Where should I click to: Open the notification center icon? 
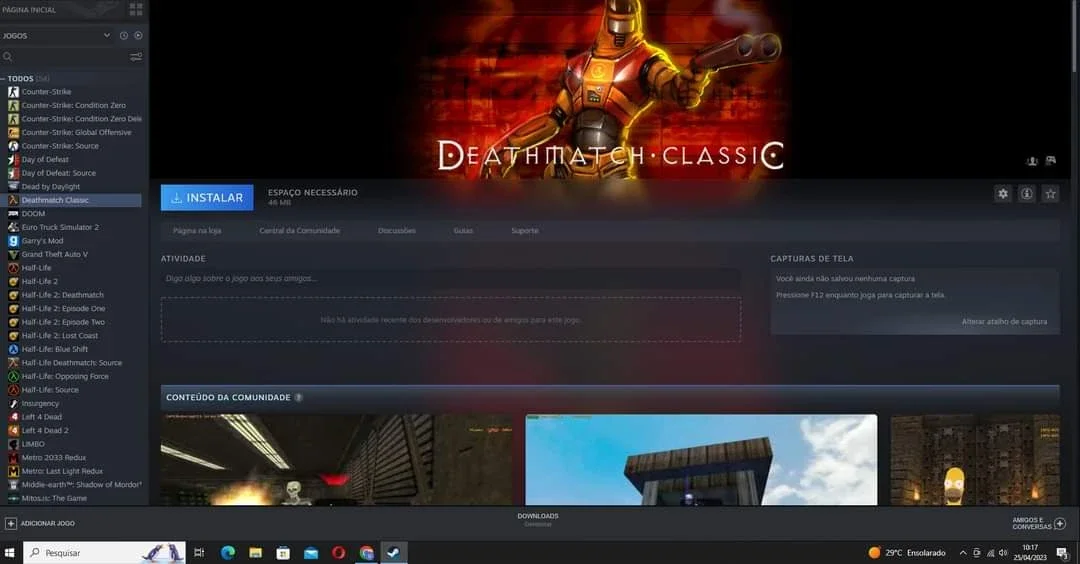[1061, 553]
